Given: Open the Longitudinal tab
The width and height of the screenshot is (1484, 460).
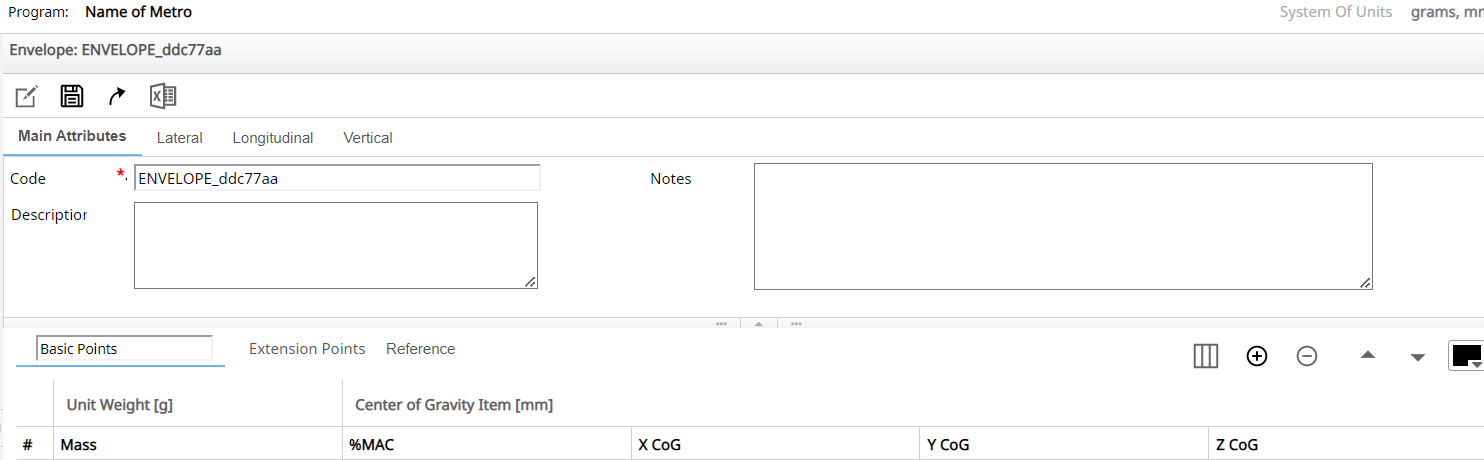Looking at the screenshot, I should coord(273,138).
